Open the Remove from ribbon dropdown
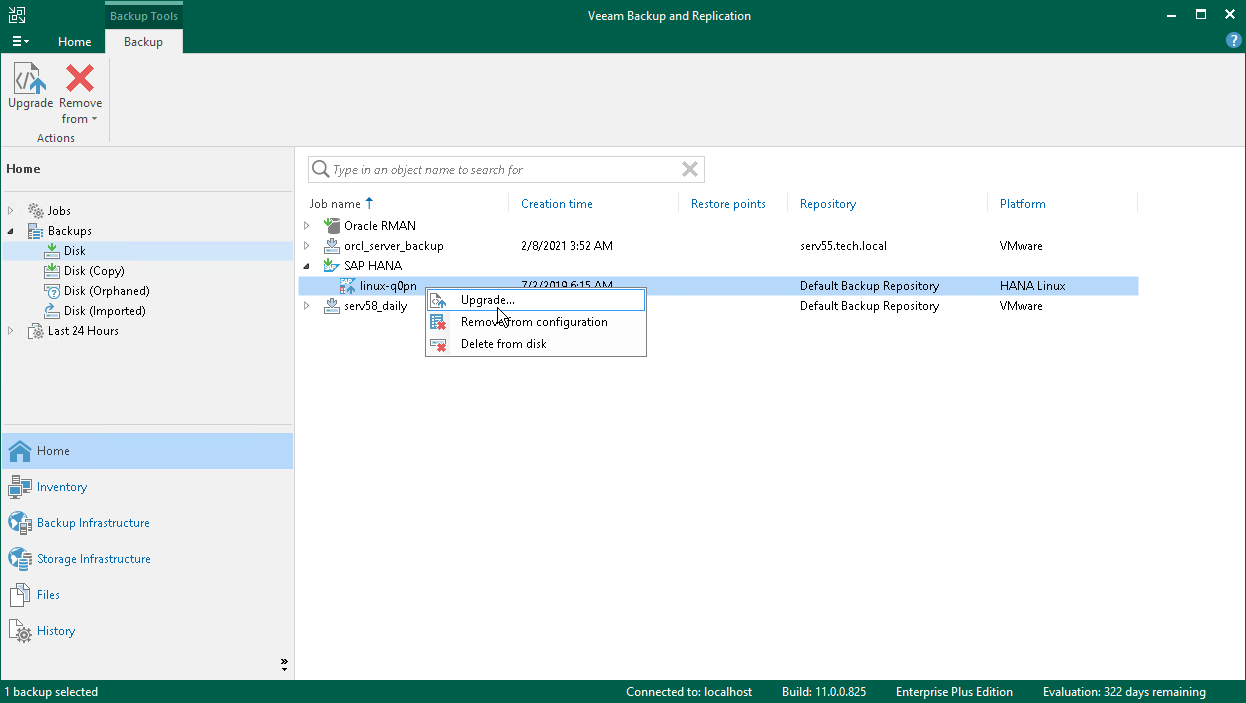The image size is (1246, 703). click(x=80, y=96)
